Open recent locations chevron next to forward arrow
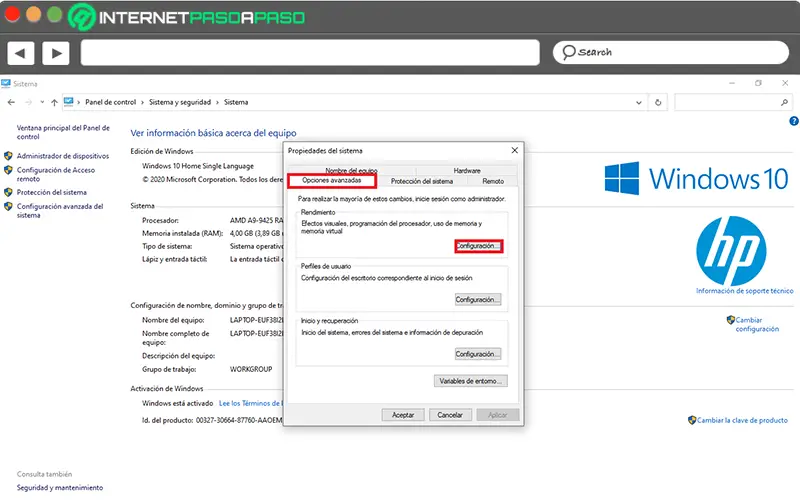This screenshot has width=800, height=500. coord(42,102)
